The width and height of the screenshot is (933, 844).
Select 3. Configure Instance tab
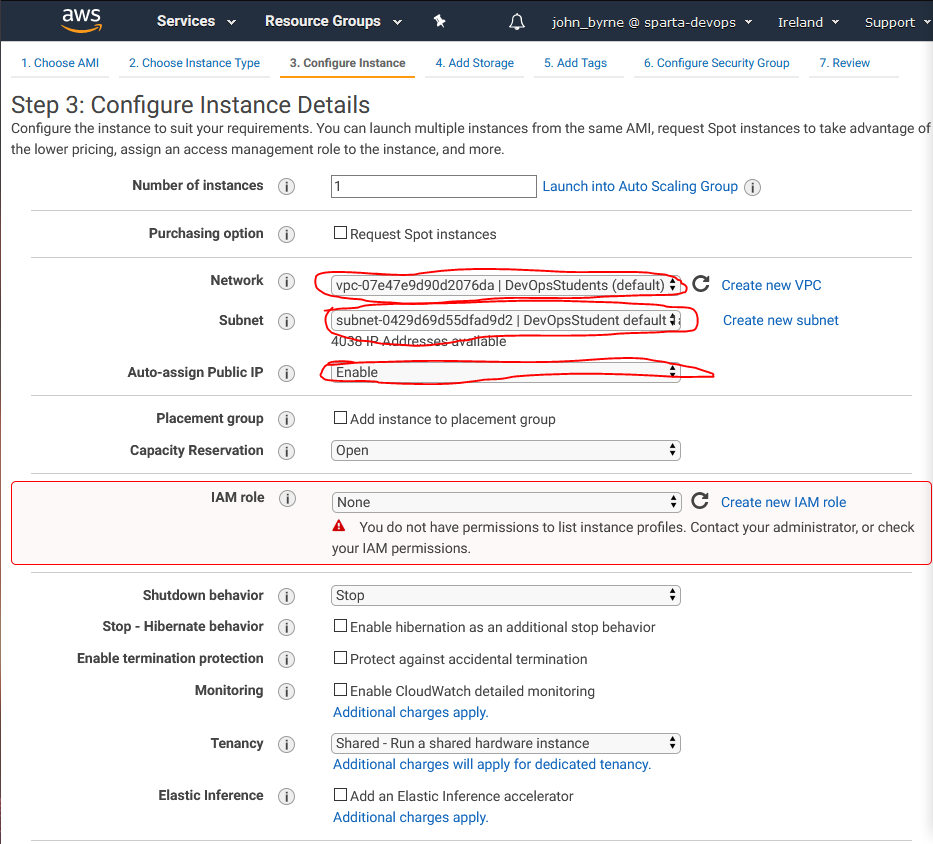[x=347, y=63]
